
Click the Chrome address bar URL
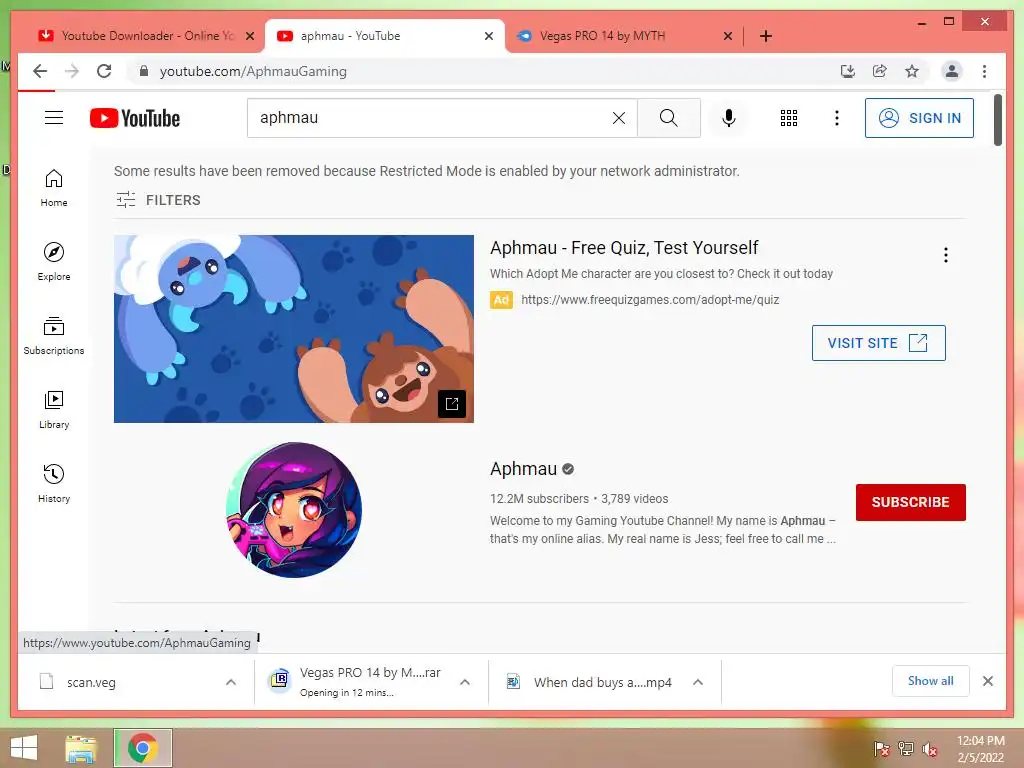(253, 71)
